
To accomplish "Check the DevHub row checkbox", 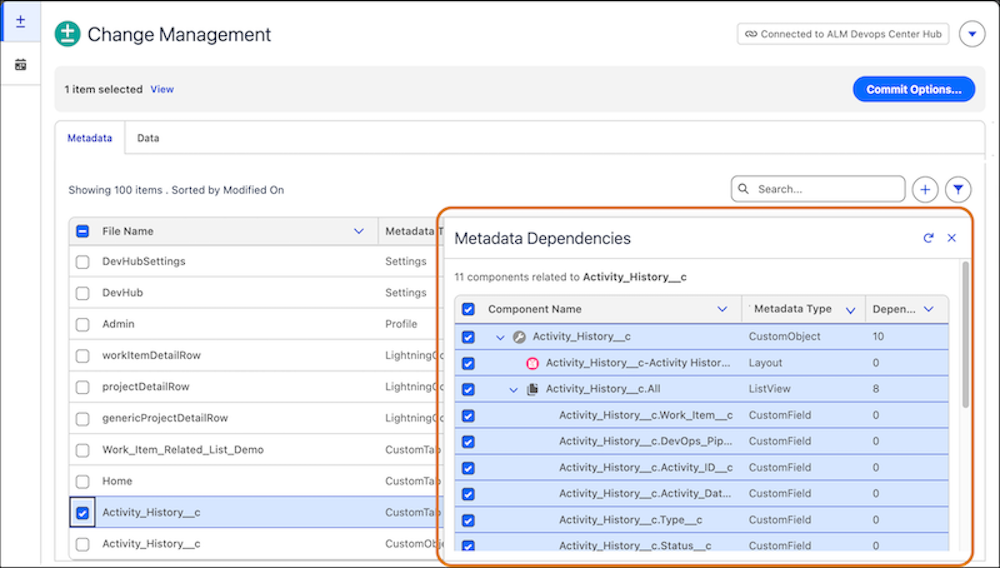I will (82, 293).
